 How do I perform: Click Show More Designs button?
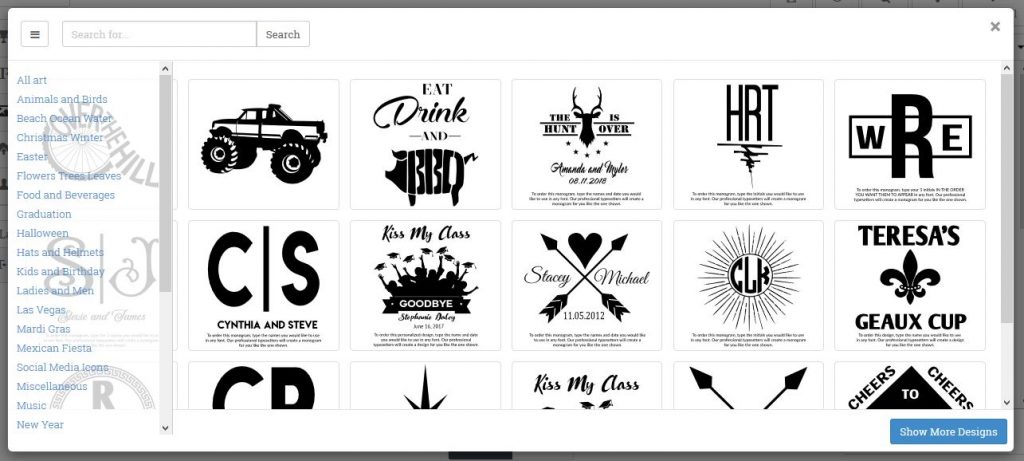[x=948, y=432]
